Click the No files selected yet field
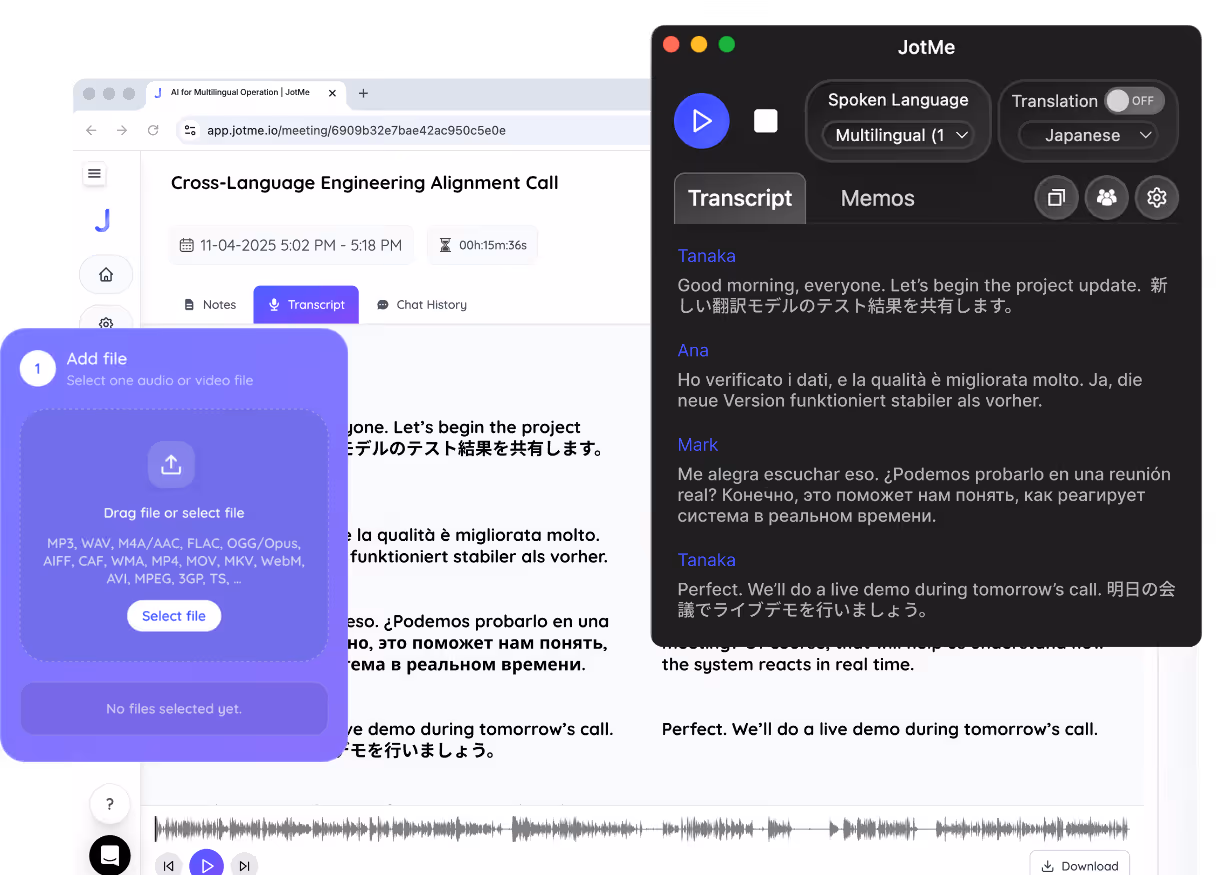 (174, 709)
